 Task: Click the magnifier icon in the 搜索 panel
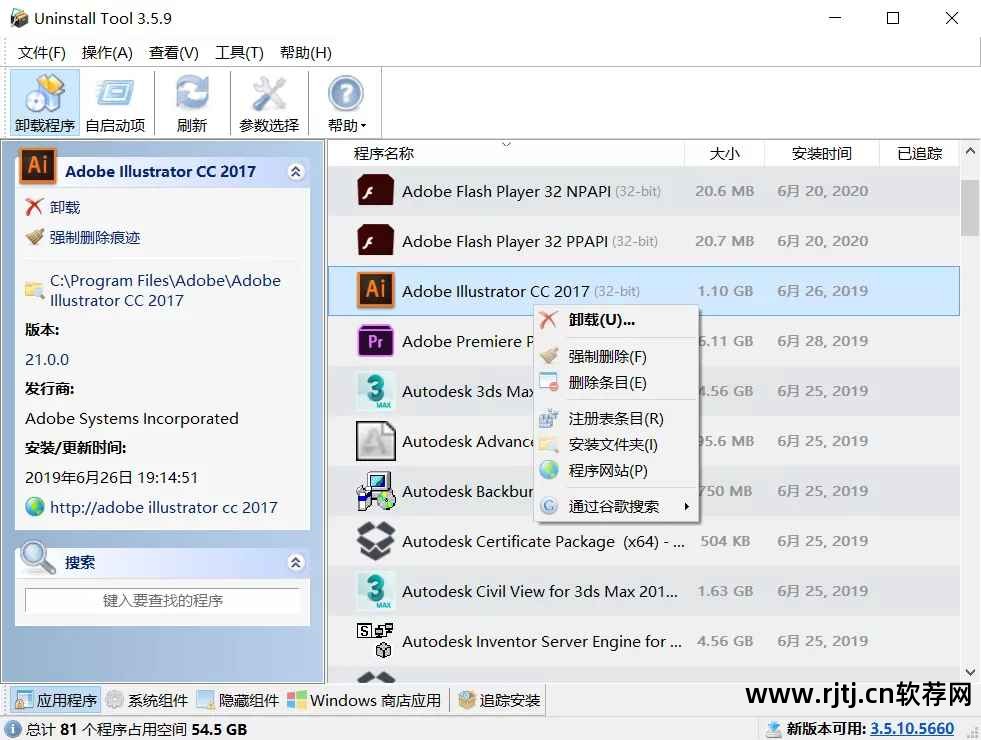click(38, 557)
